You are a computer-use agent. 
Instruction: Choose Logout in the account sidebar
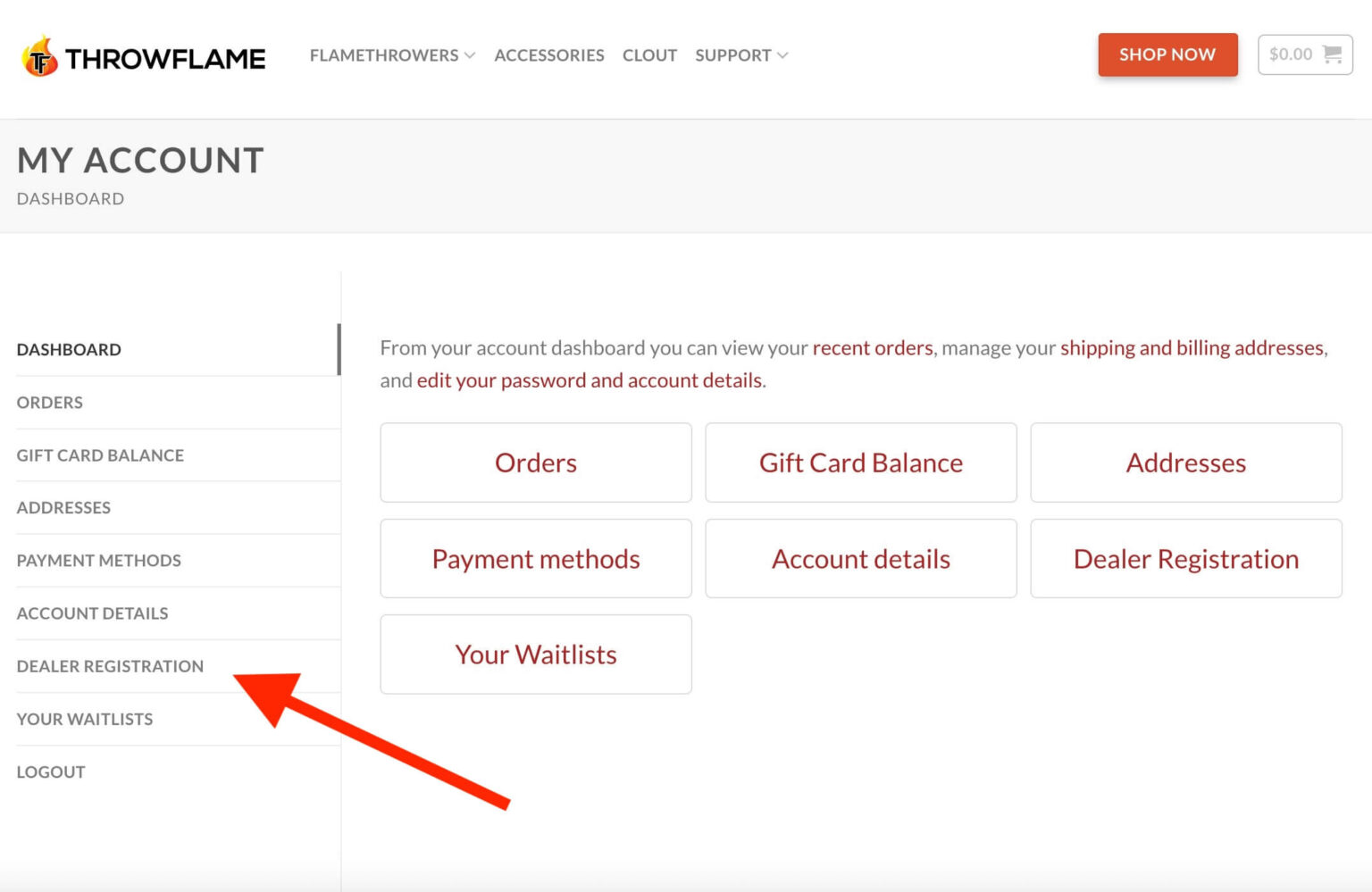[51, 771]
